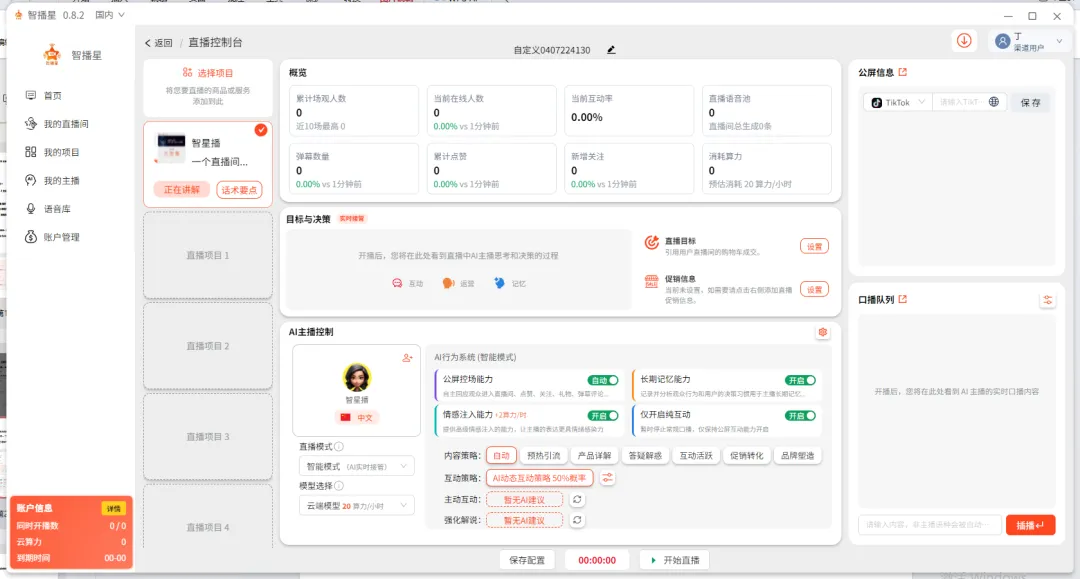Open 账户管理 via its money-bag icon

(x=30, y=236)
